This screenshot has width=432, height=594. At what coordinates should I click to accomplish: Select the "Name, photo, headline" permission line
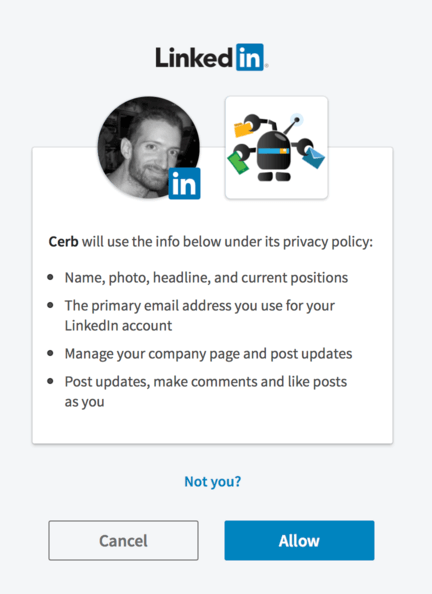206,278
